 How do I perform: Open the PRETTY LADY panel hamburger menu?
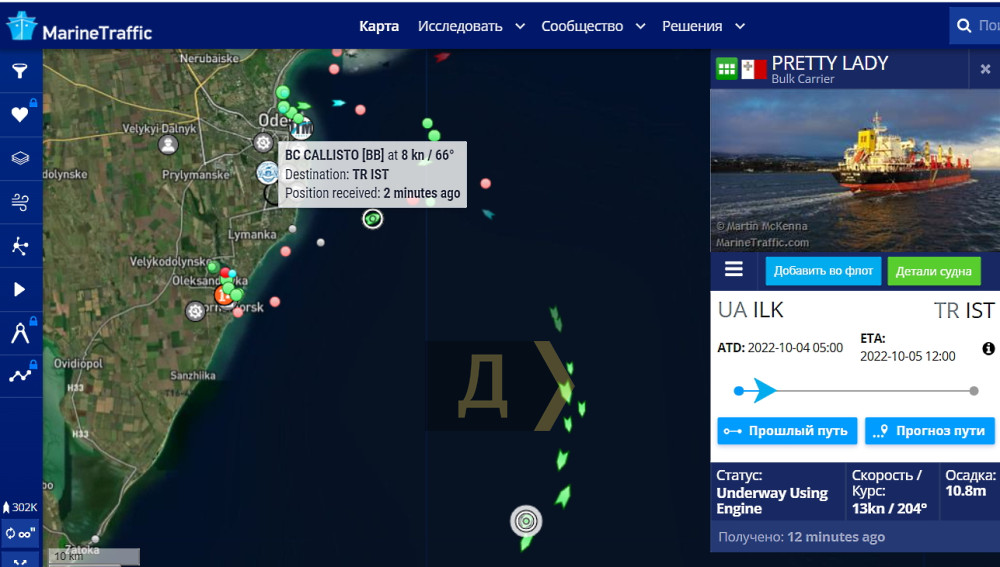coord(733,269)
